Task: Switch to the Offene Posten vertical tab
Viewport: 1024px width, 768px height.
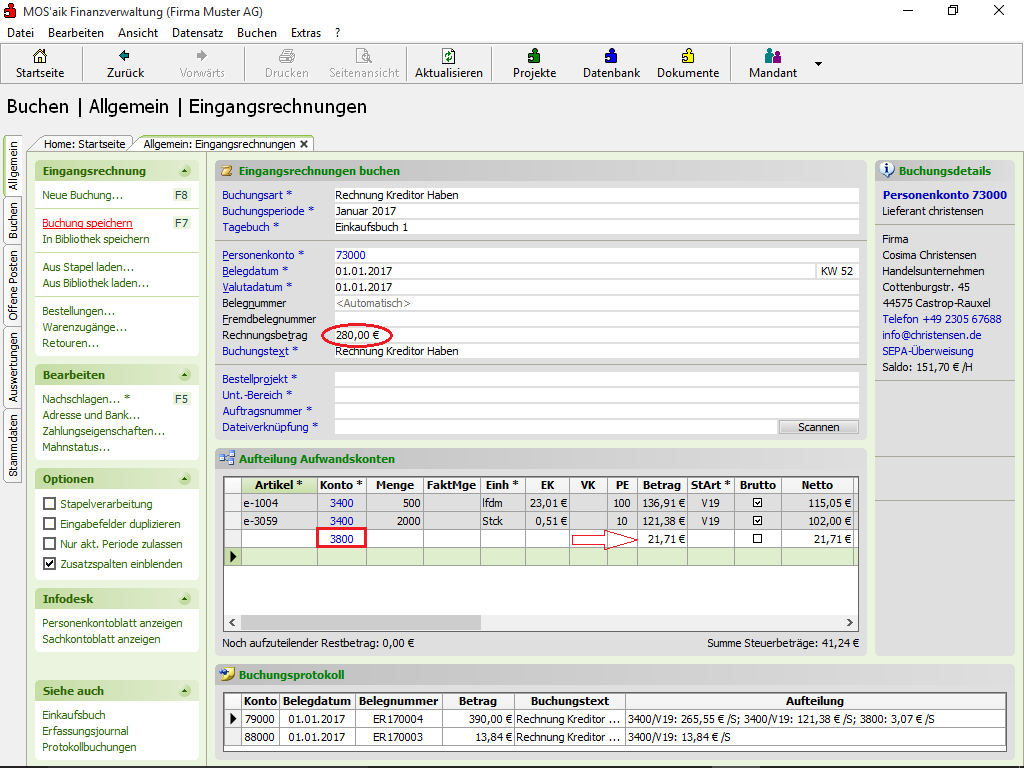Action: (14, 285)
